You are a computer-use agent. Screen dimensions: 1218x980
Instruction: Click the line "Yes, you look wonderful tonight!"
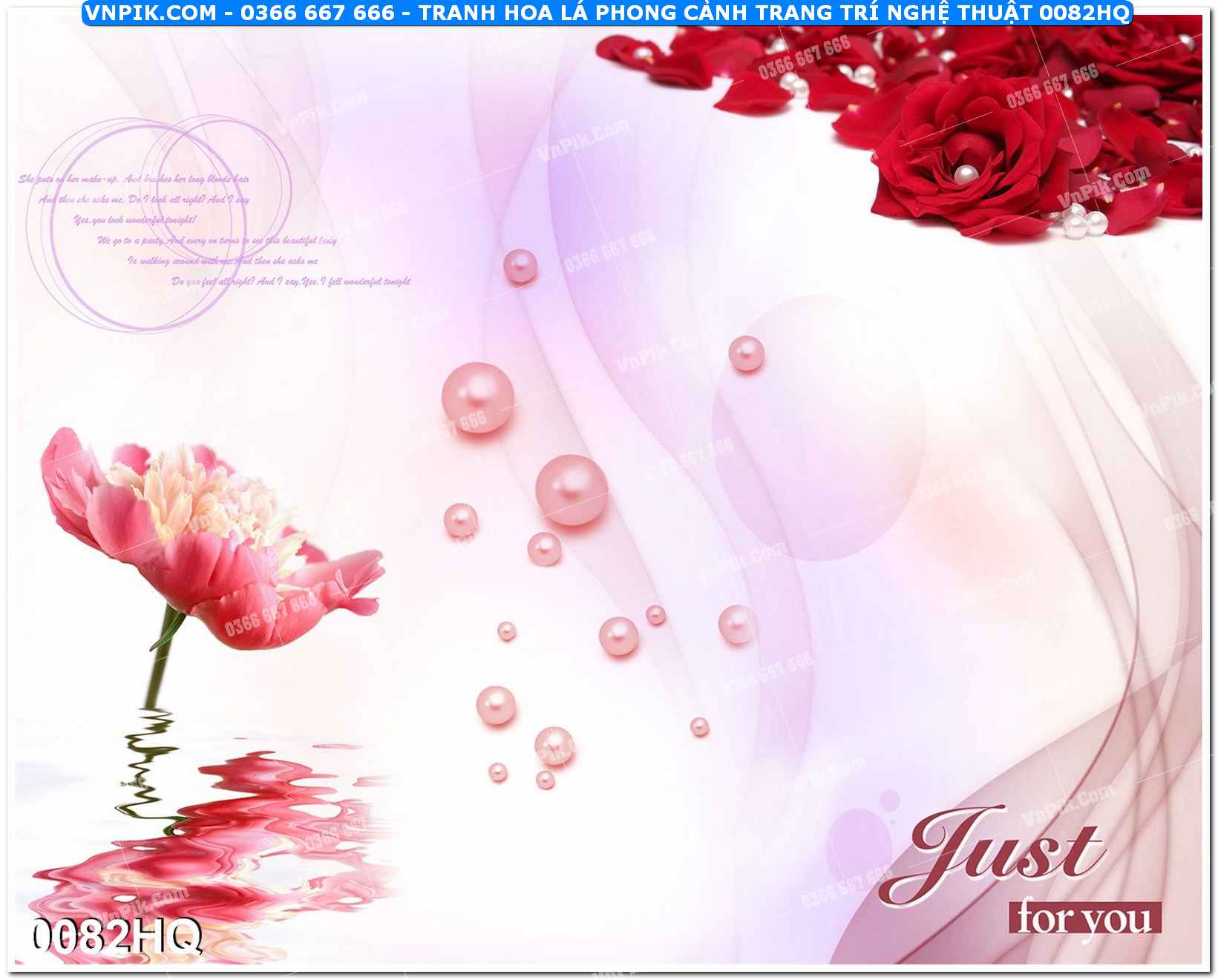click(135, 220)
